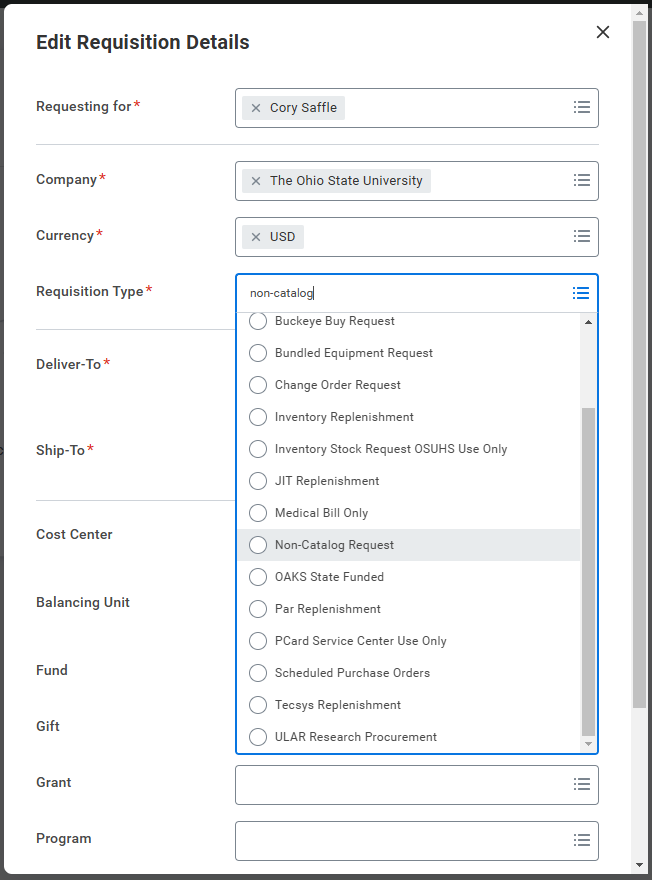Remove The Ohio State University chip

[256, 181]
